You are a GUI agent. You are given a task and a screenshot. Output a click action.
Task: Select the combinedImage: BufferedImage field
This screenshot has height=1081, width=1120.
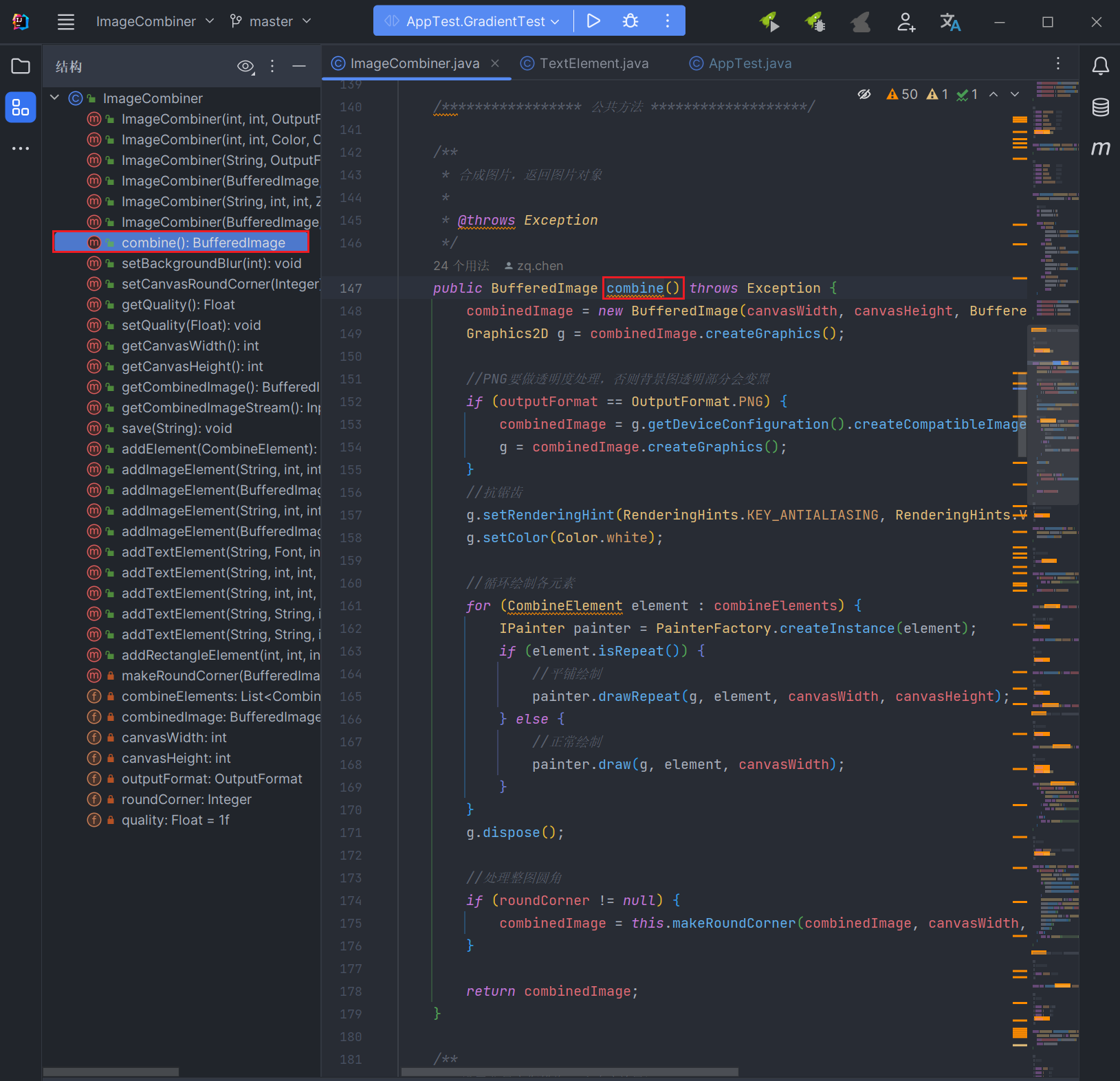(x=221, y=717)
